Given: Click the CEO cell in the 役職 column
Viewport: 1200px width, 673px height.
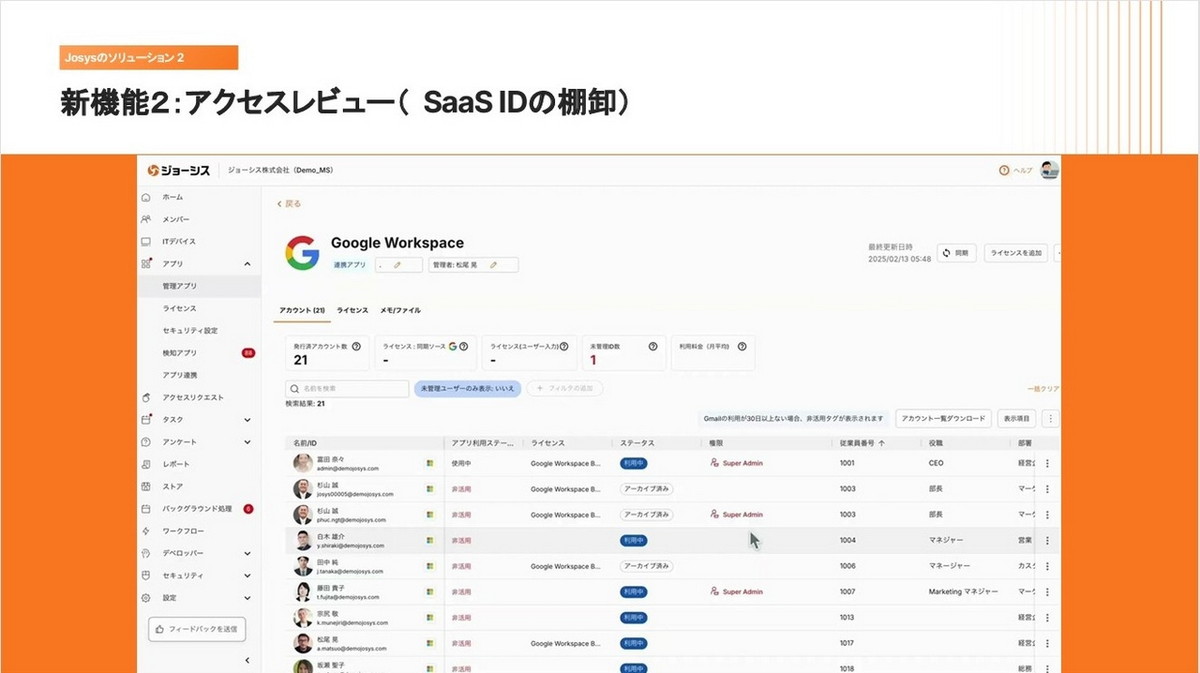Looking at the screenshot, I should (935, 464).
